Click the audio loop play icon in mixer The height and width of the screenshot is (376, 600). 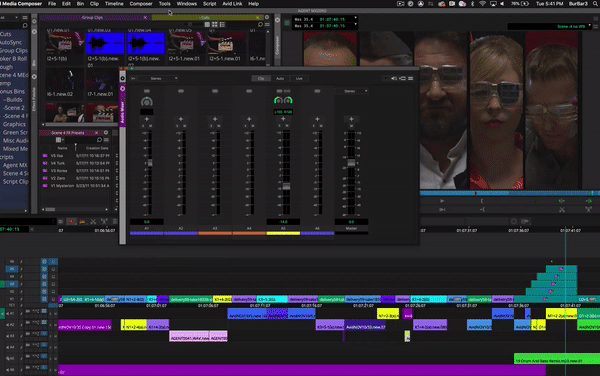coord(403,78)
